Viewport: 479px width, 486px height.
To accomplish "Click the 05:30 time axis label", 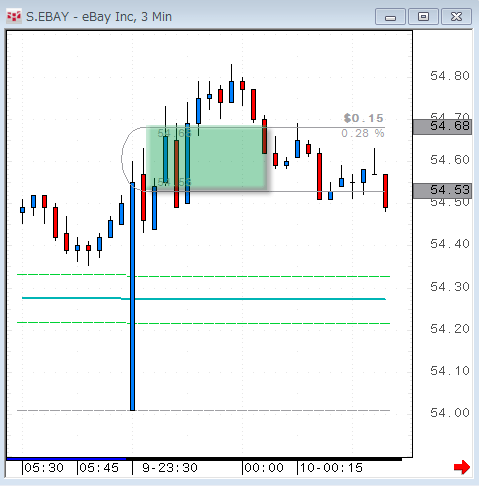I will tap(44, 468).
